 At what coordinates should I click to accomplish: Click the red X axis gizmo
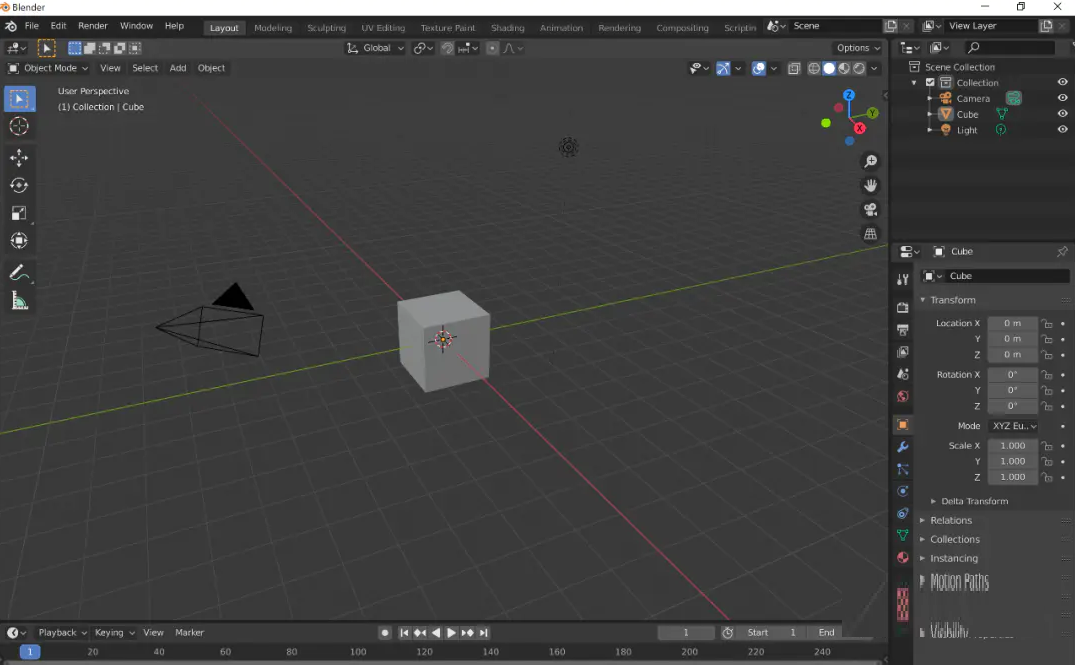pos(860,128)
